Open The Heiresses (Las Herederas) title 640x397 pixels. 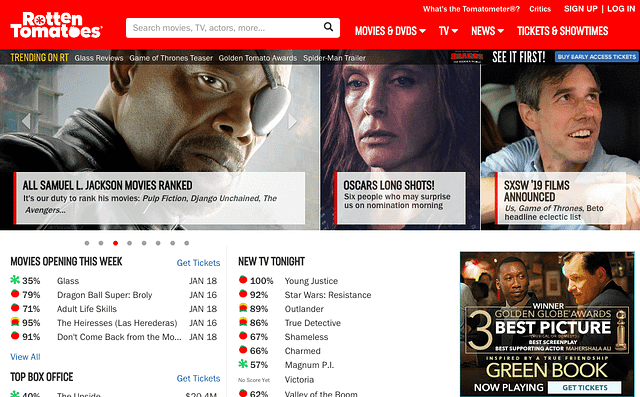click(x=117, y=323)
